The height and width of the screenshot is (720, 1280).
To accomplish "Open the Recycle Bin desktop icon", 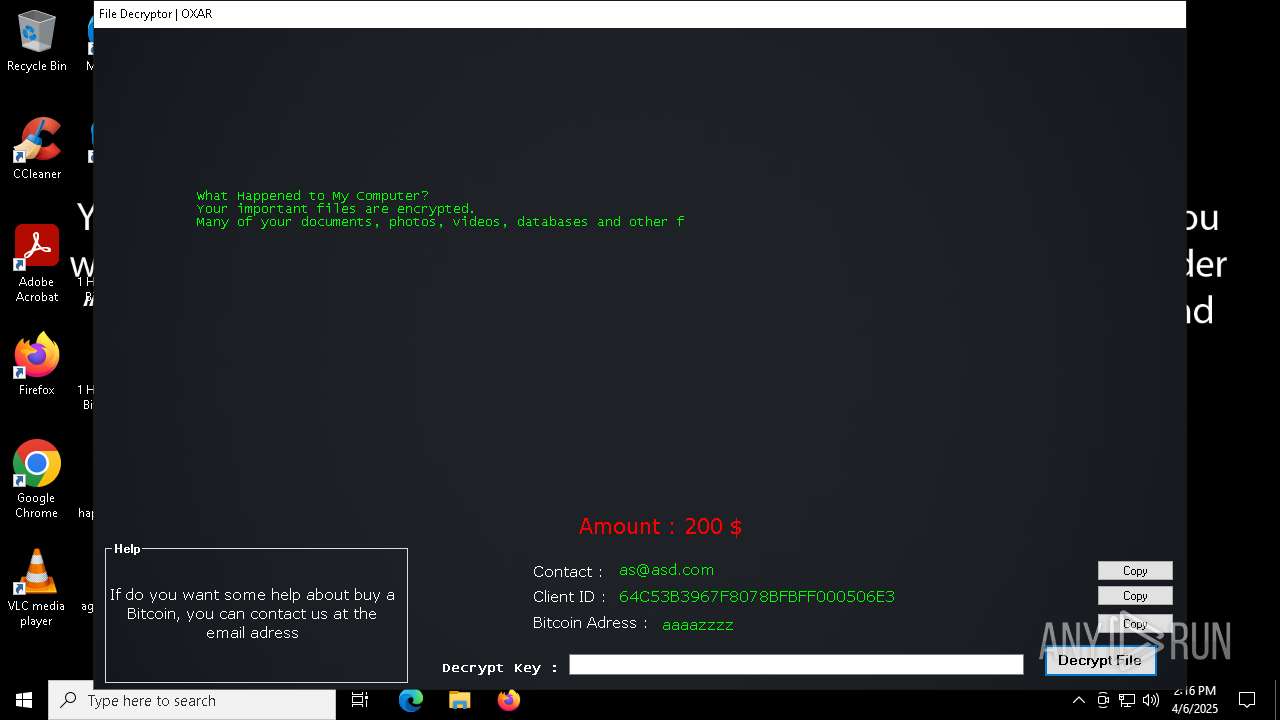I will coord(37,42).
